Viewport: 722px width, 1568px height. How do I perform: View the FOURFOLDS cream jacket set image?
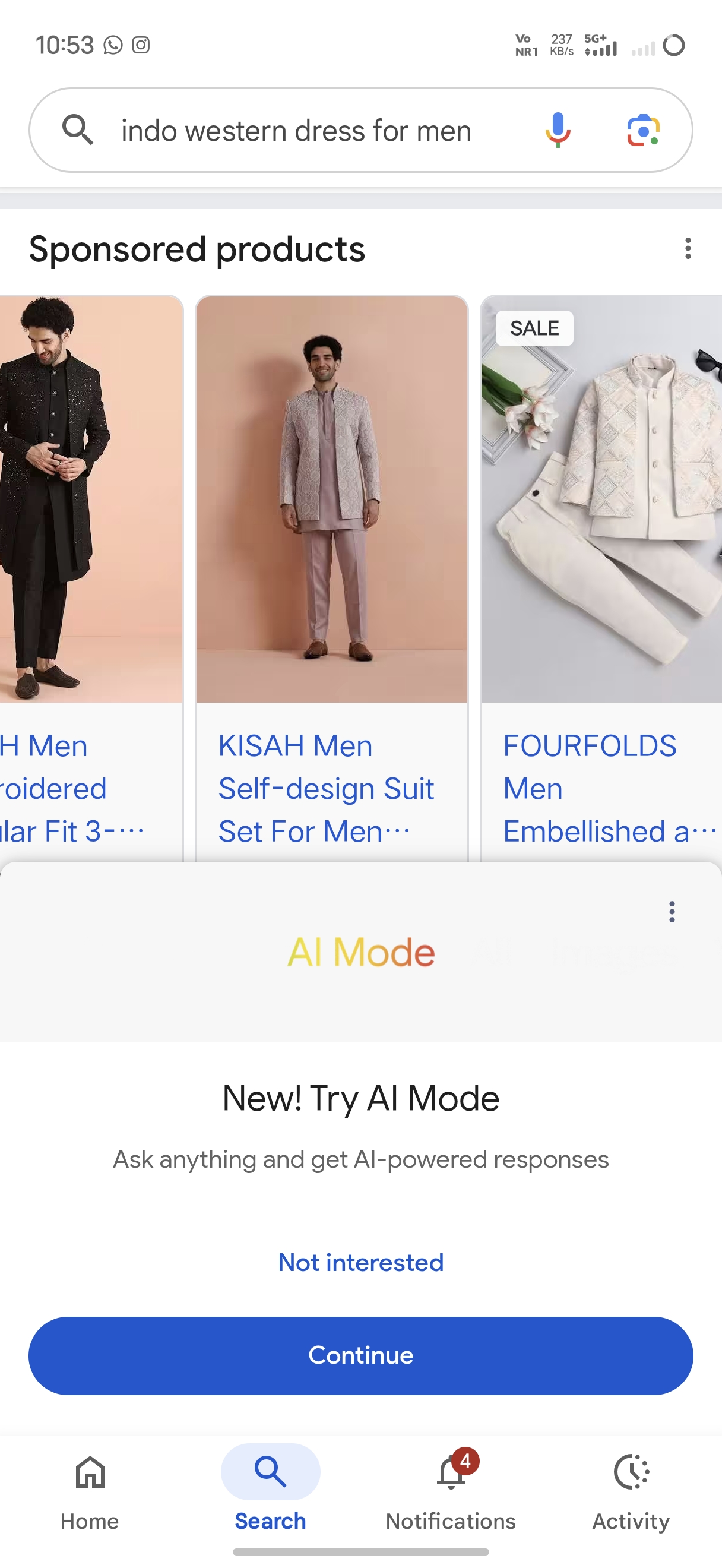pos(601,499)
